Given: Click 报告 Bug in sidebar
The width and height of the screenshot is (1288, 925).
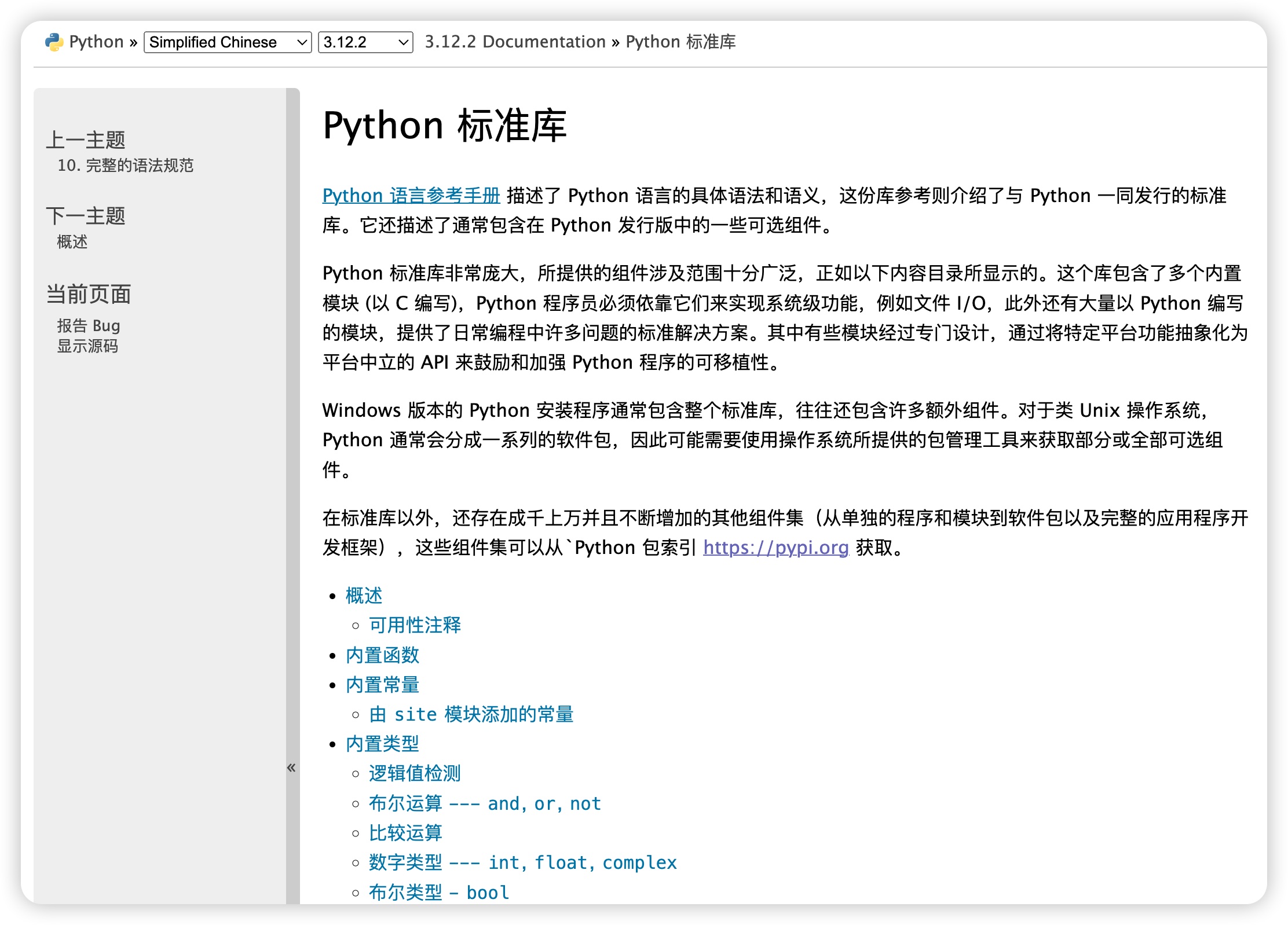Looking at the screenshot, I should tap(89, 326).
